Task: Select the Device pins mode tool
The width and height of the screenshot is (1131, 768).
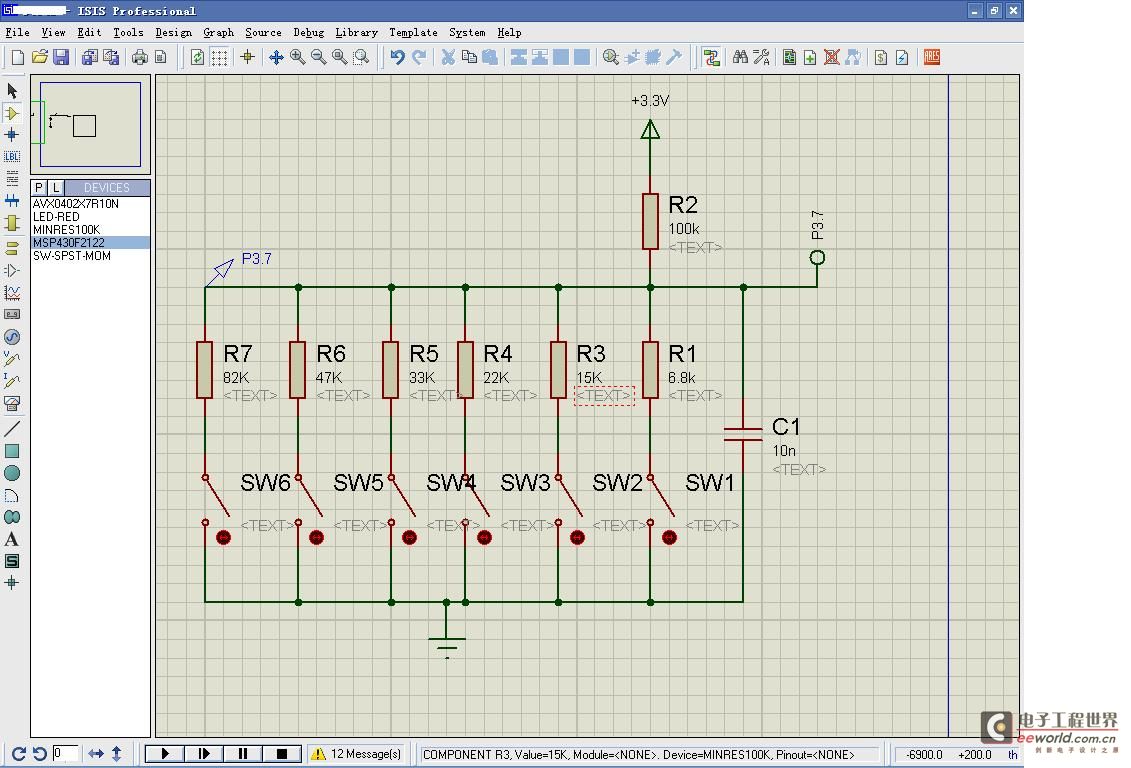Action: coord(12,270)
